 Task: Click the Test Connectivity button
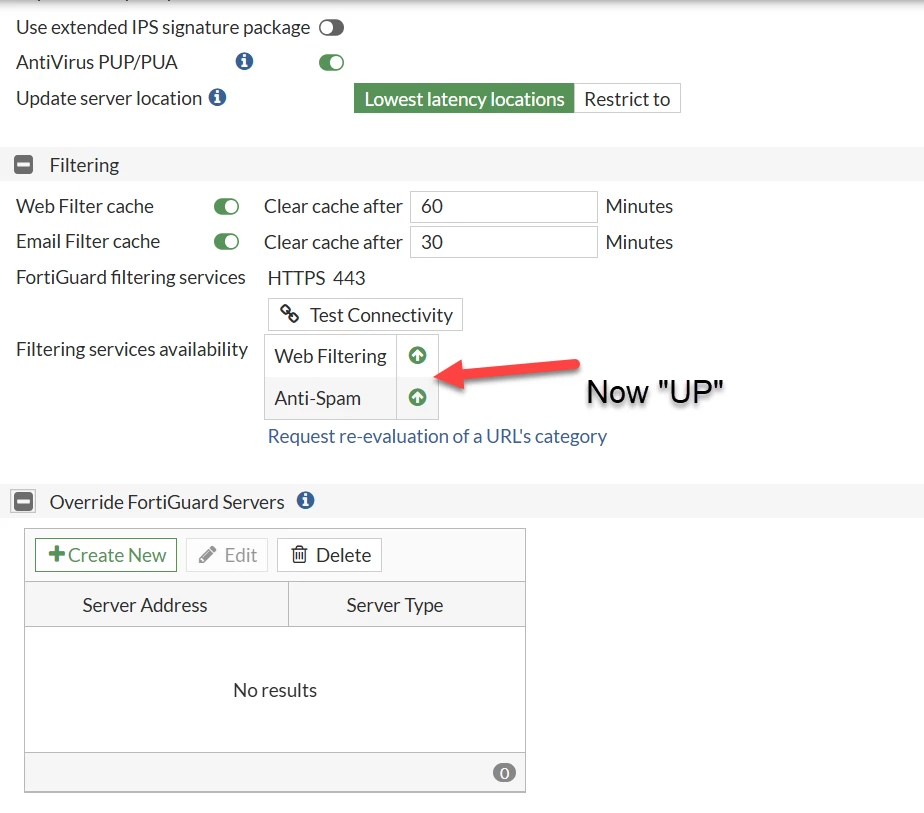click(x=365, y=315)
